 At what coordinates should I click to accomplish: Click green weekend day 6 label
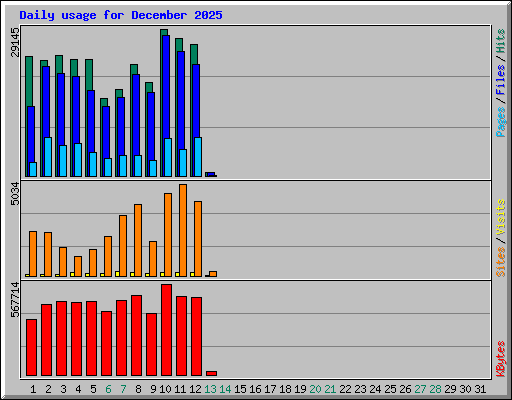(x=108, y=389)
